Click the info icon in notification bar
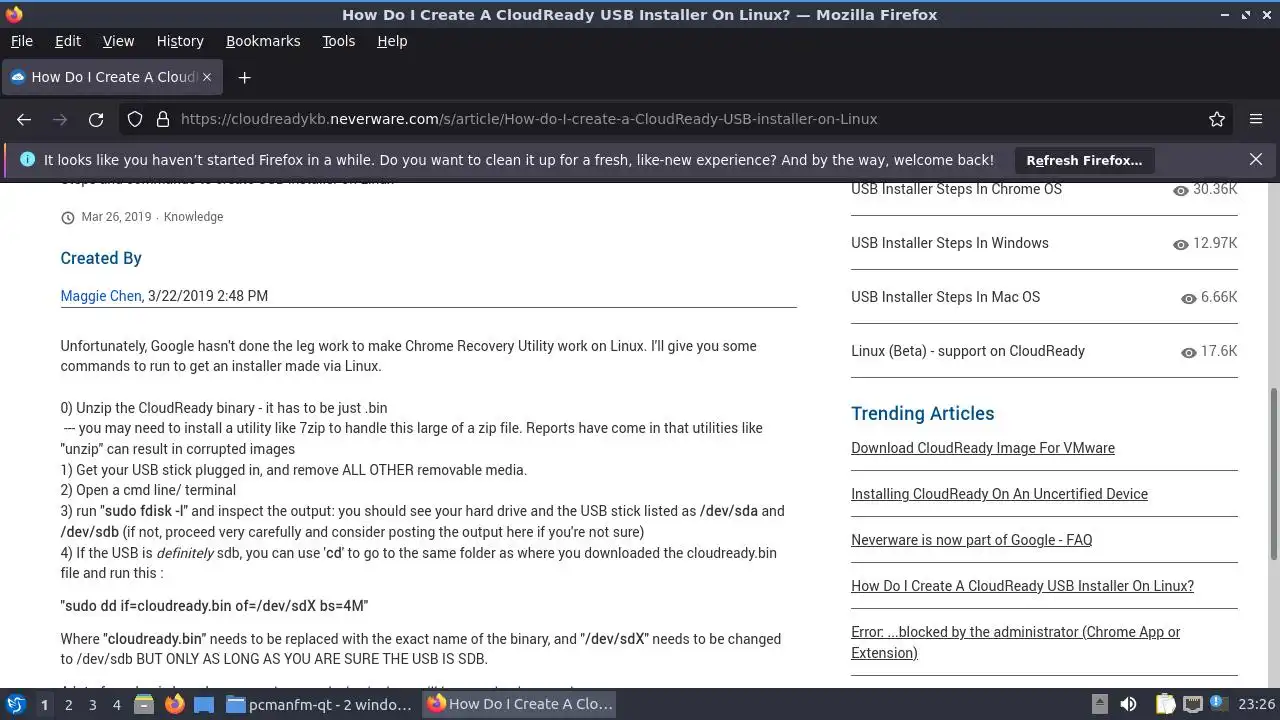 [26, 160]
